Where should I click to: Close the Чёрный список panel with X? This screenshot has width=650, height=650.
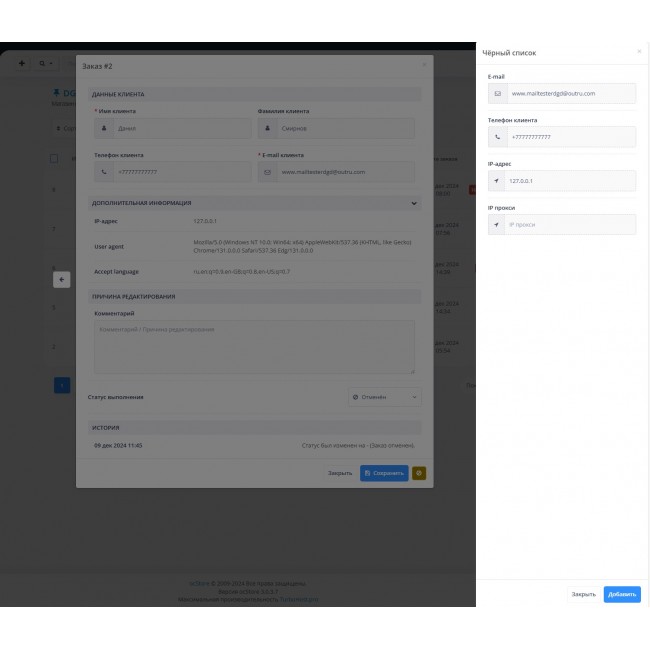(x=639, y=51)
